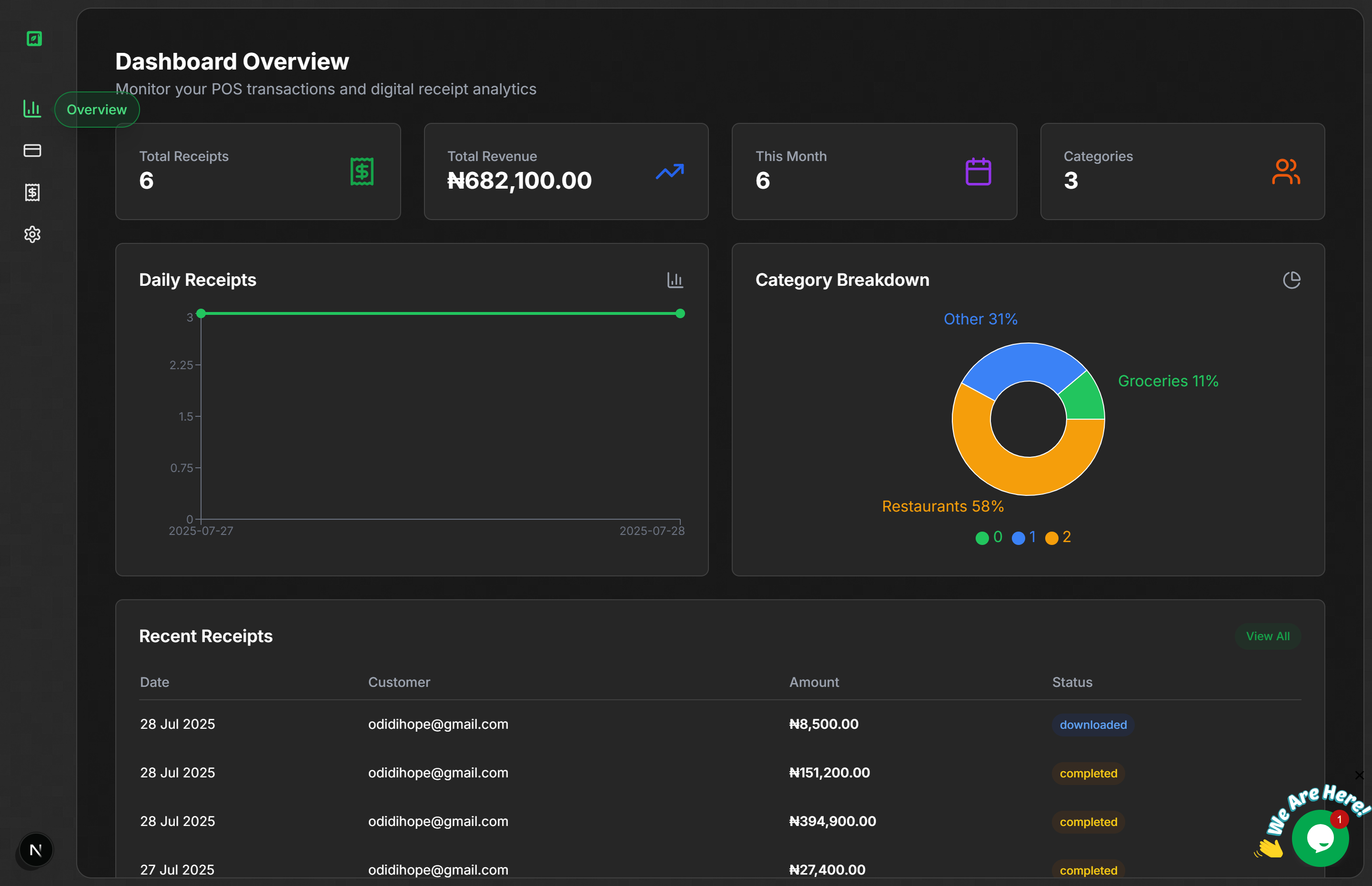Click the pie chart icon in Category Breakdown
This screenshot has width=1372, height=886.
coord(1291,280)
